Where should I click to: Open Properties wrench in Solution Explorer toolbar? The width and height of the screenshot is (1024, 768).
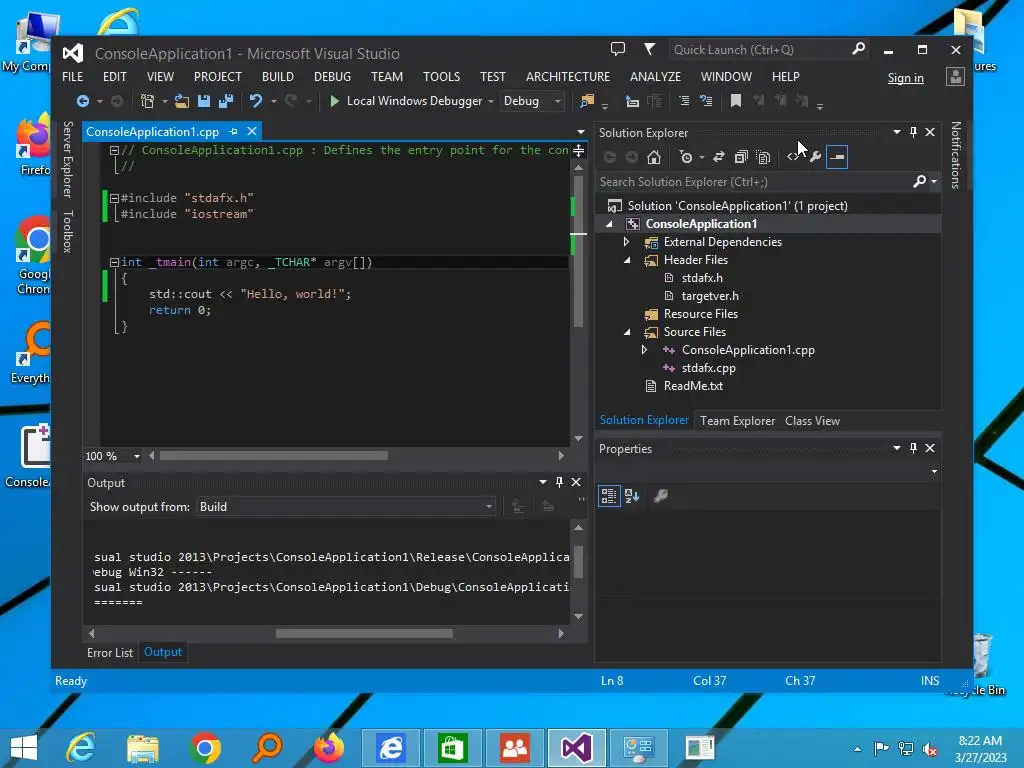(815, 157)
